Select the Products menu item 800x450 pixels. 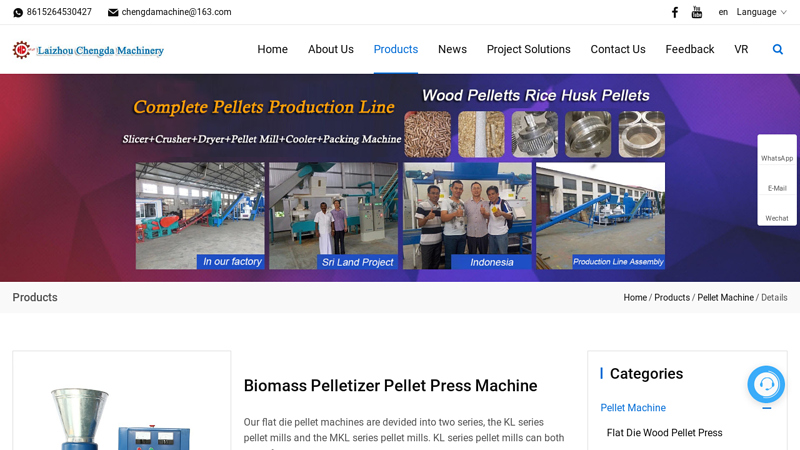click(x=396, y=49)
